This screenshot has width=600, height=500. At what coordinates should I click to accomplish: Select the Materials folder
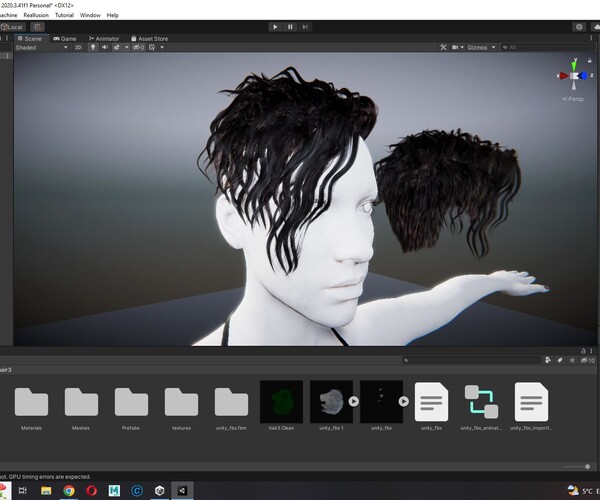pyautogui.click(x=31, y=406)
